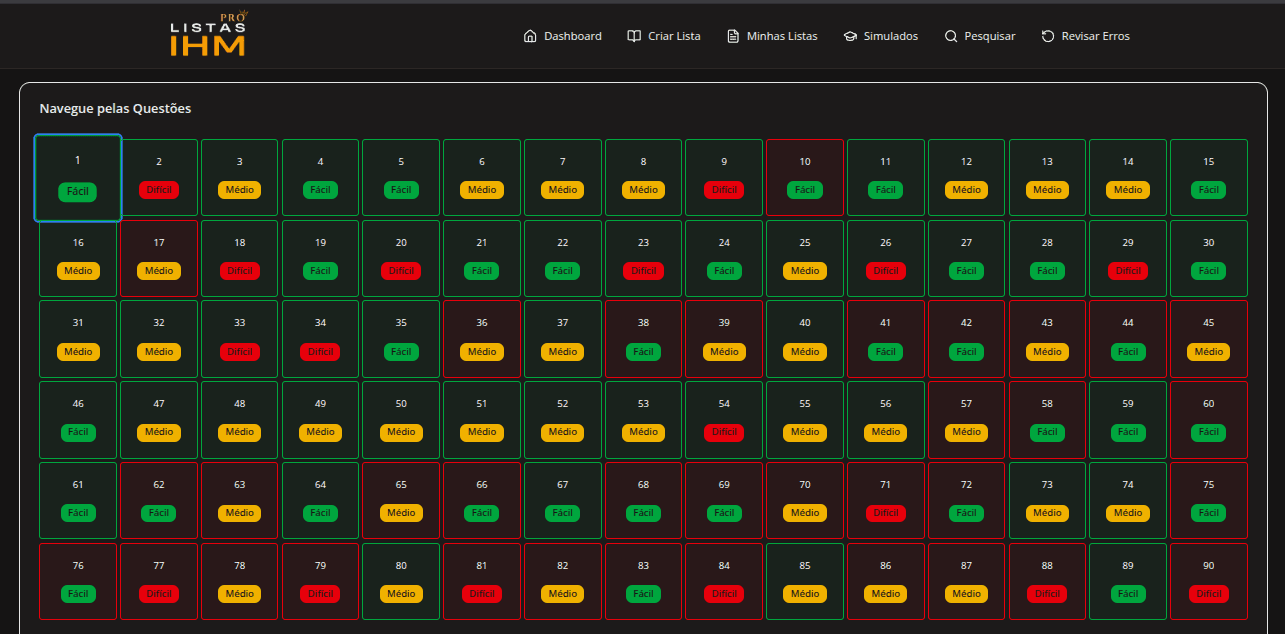Open question 45 marked Médio
Image resolution: width=1285 pixels, height=634 pixels.
(x=1208, y=339)
